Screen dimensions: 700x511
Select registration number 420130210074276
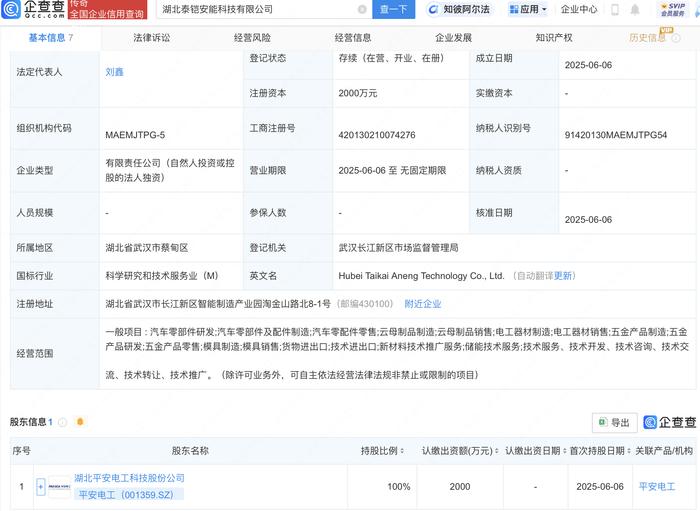[x=377, y=135]
